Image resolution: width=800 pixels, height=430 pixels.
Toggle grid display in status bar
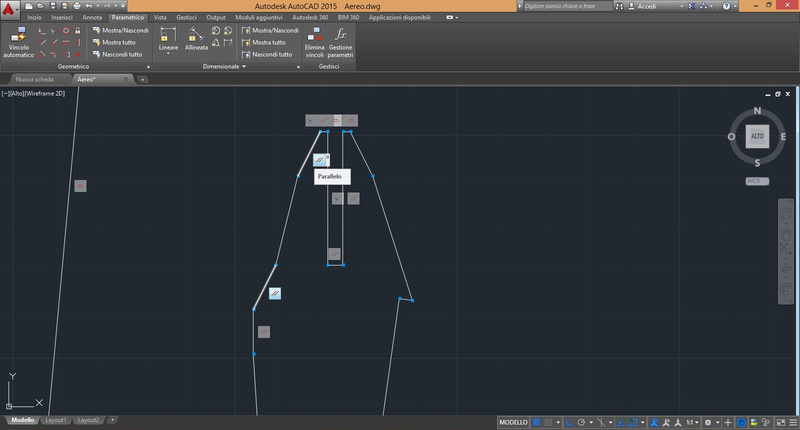(538, 422)
